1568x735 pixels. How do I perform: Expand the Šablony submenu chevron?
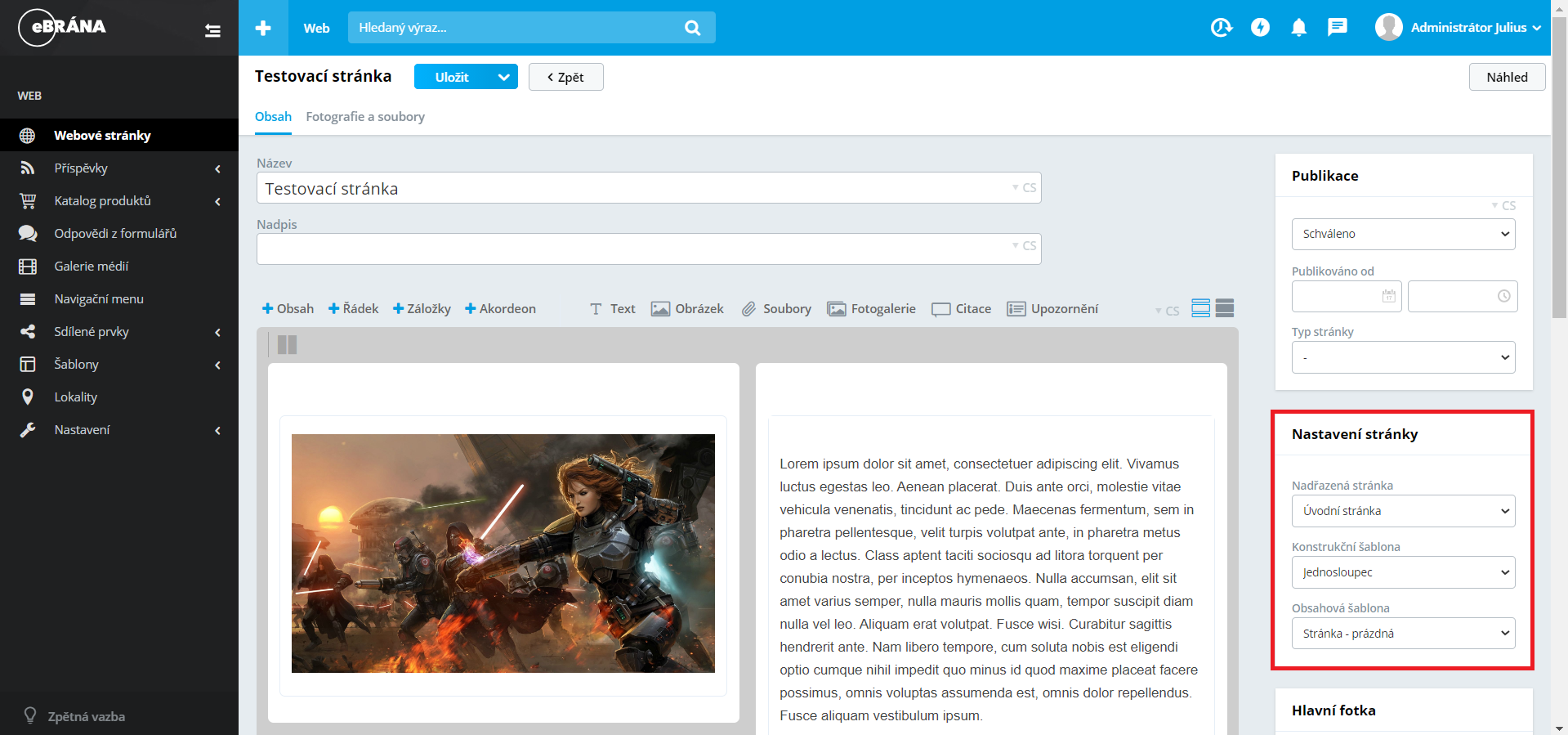217,365
